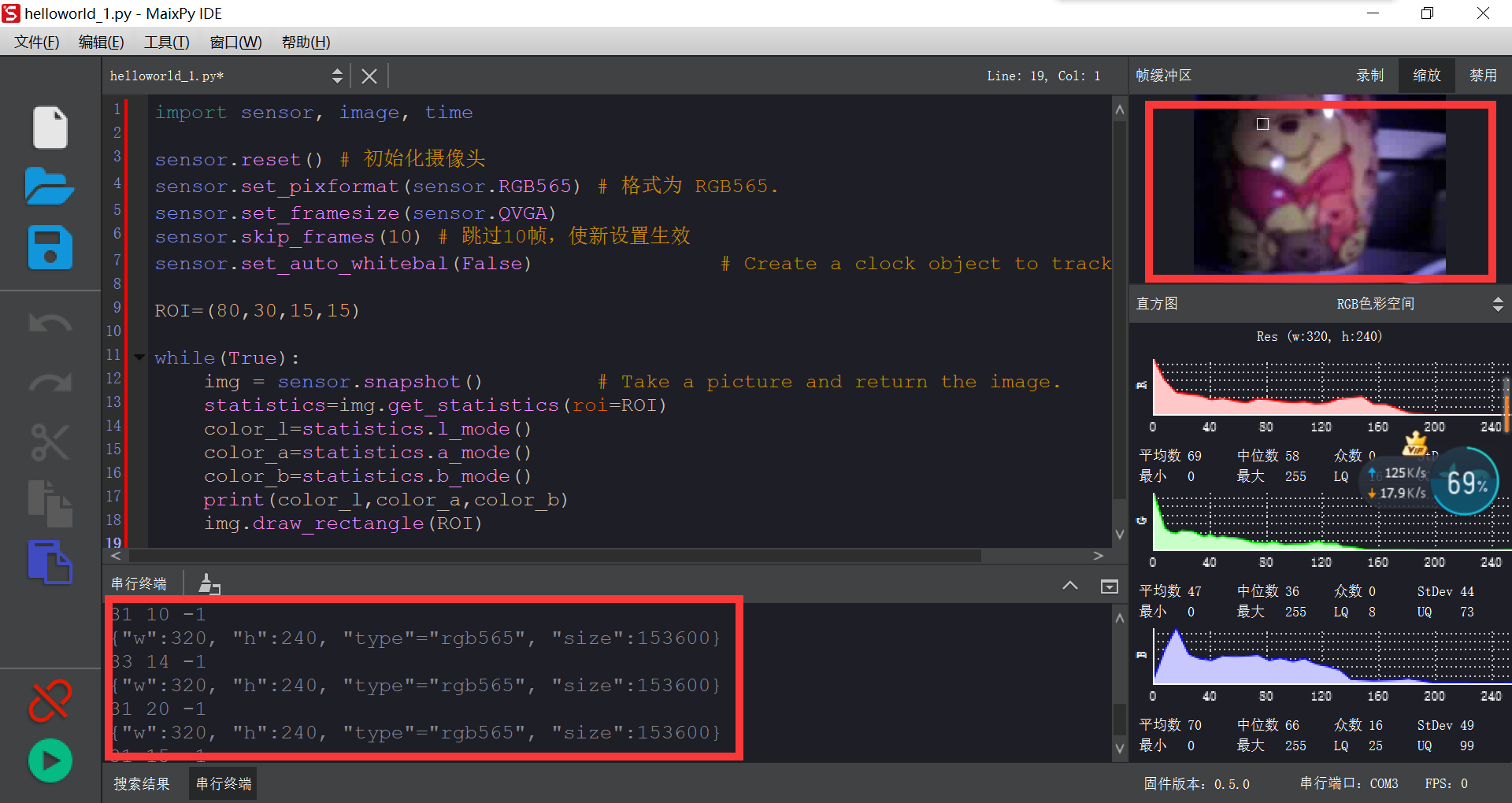Copy the selected code
The height and width of the screenshot is (803, 1512).
click(x=50, y=504)
